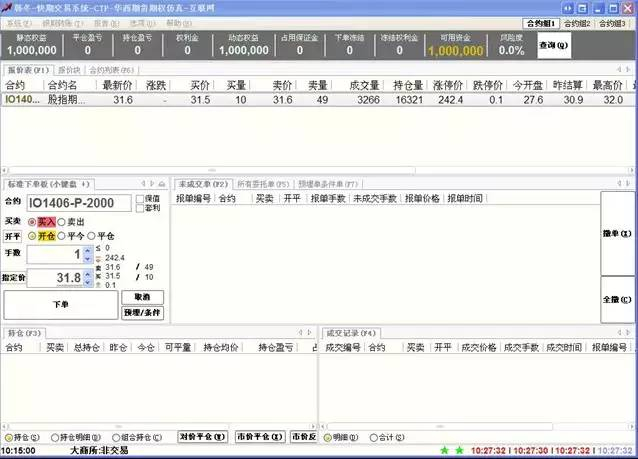
Task: Select the 平今 close-today radio button
Action: coord(61,236)
